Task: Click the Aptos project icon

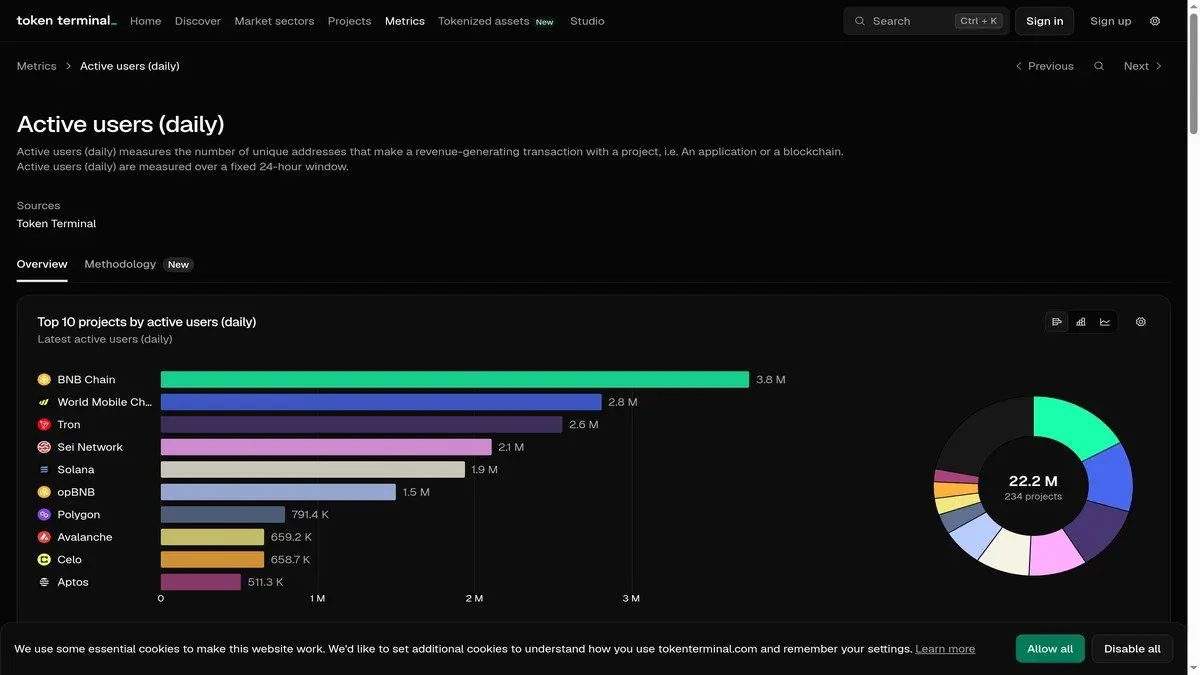Action: click(x=44, y=582)
